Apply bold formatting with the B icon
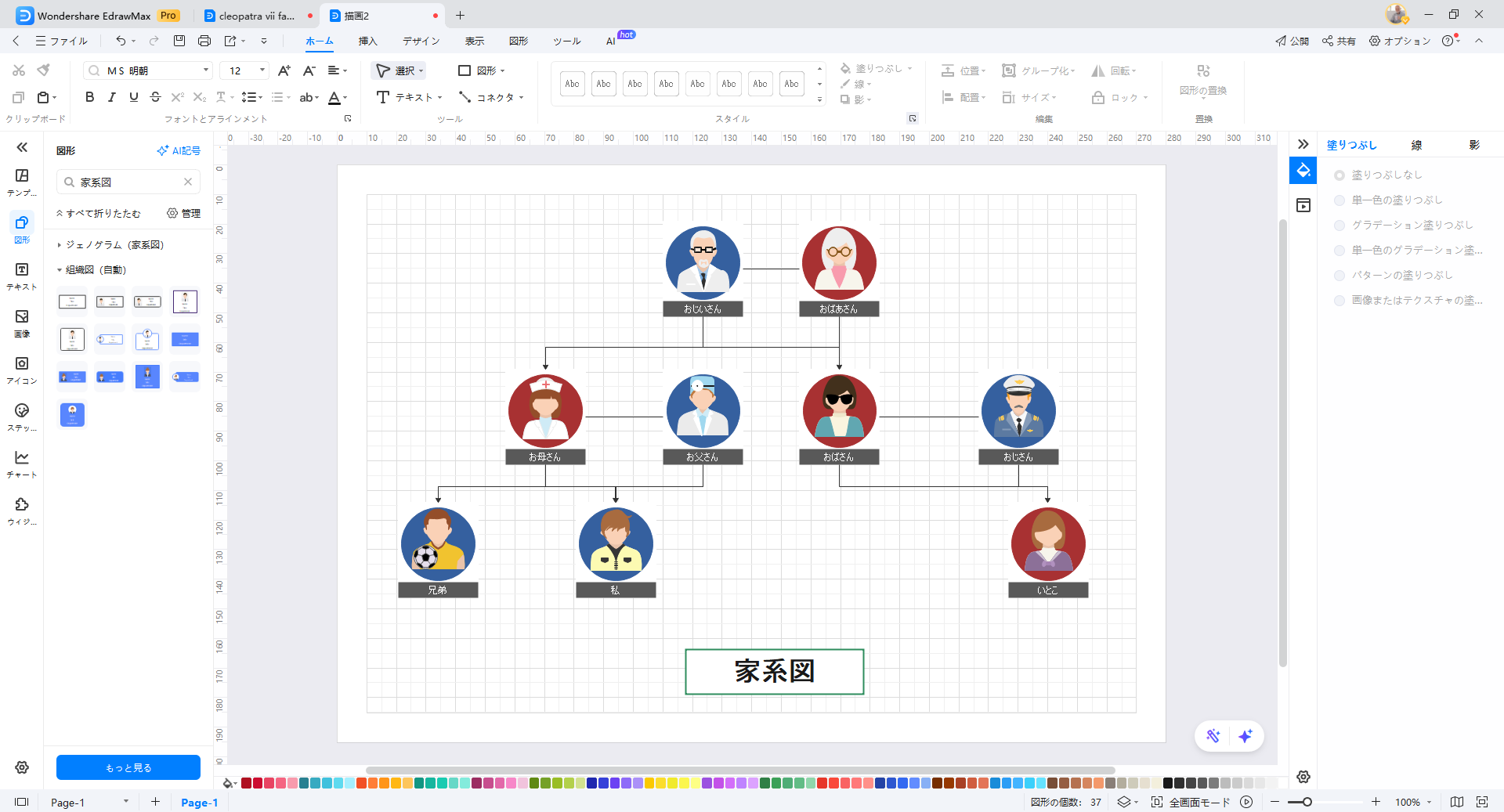1504x812 pixels. (89, 97)
